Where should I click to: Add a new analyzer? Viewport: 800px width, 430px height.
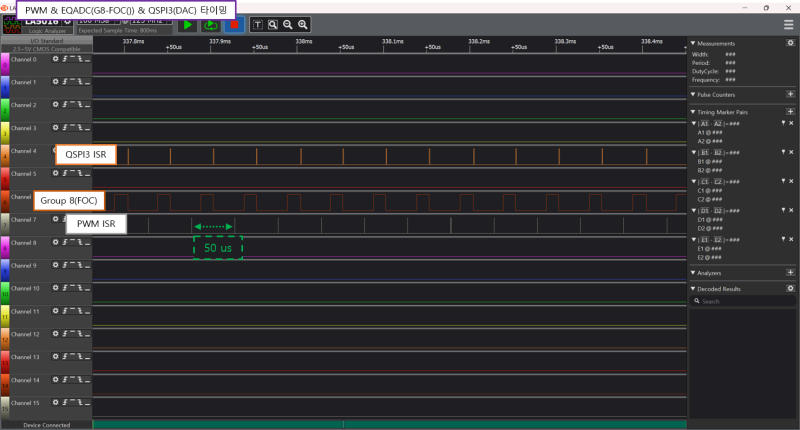(790, 272)
